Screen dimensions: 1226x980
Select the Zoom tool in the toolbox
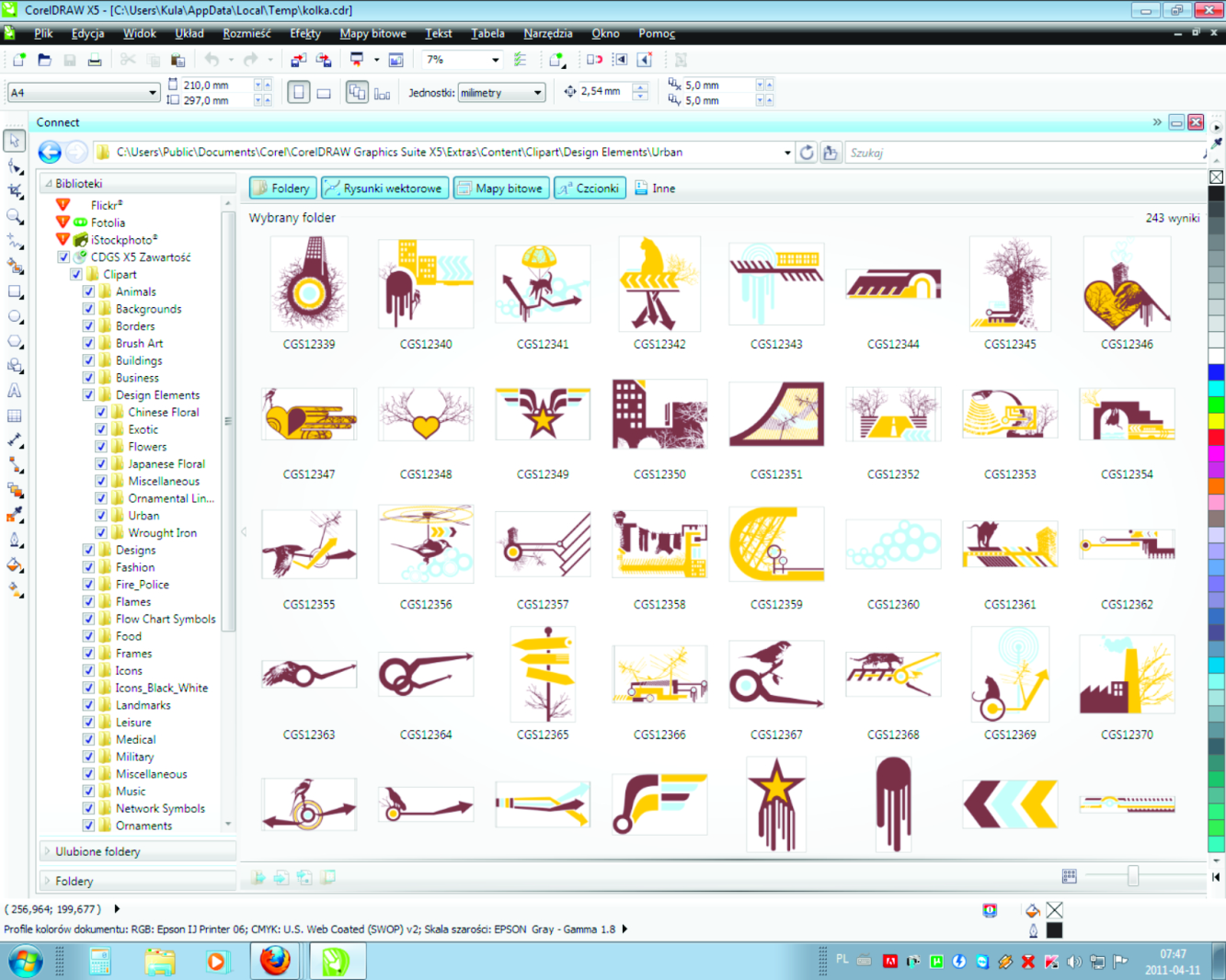15,216
